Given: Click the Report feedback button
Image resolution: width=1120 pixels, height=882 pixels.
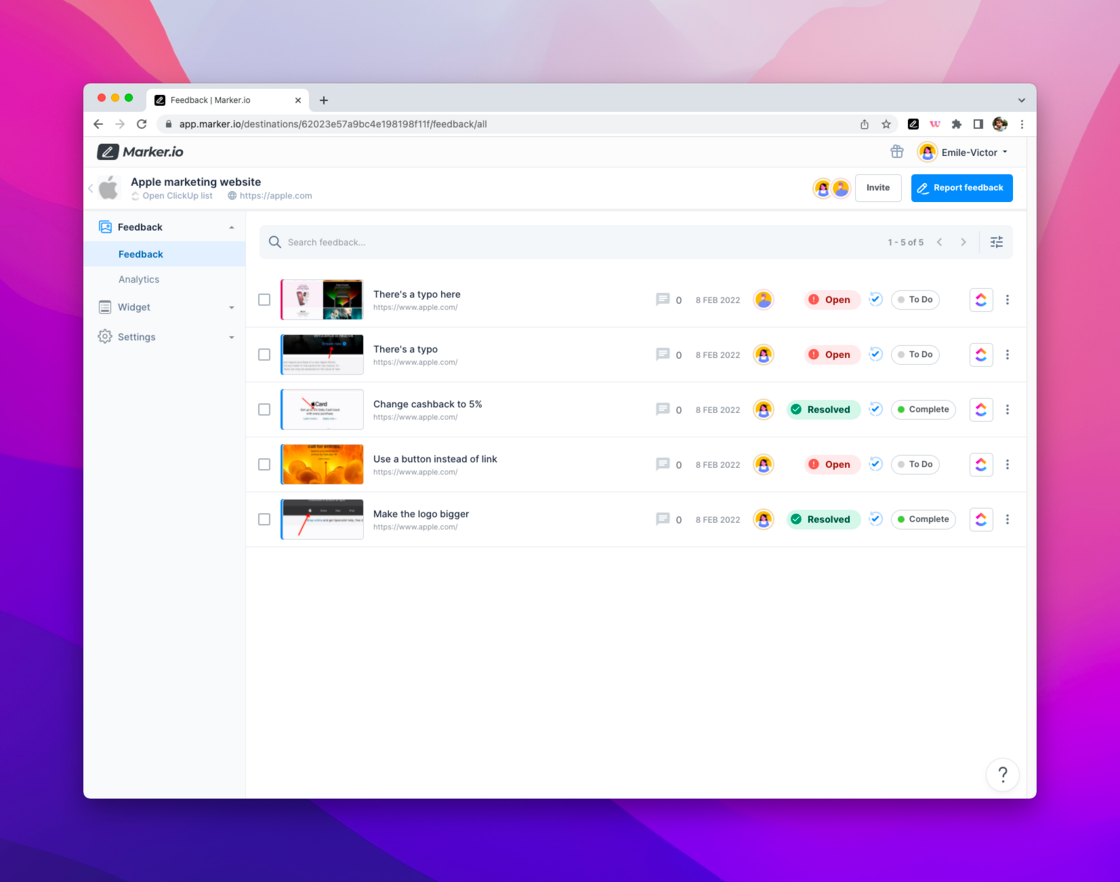Looking at the screenshot, I should [x=961, y=188].
